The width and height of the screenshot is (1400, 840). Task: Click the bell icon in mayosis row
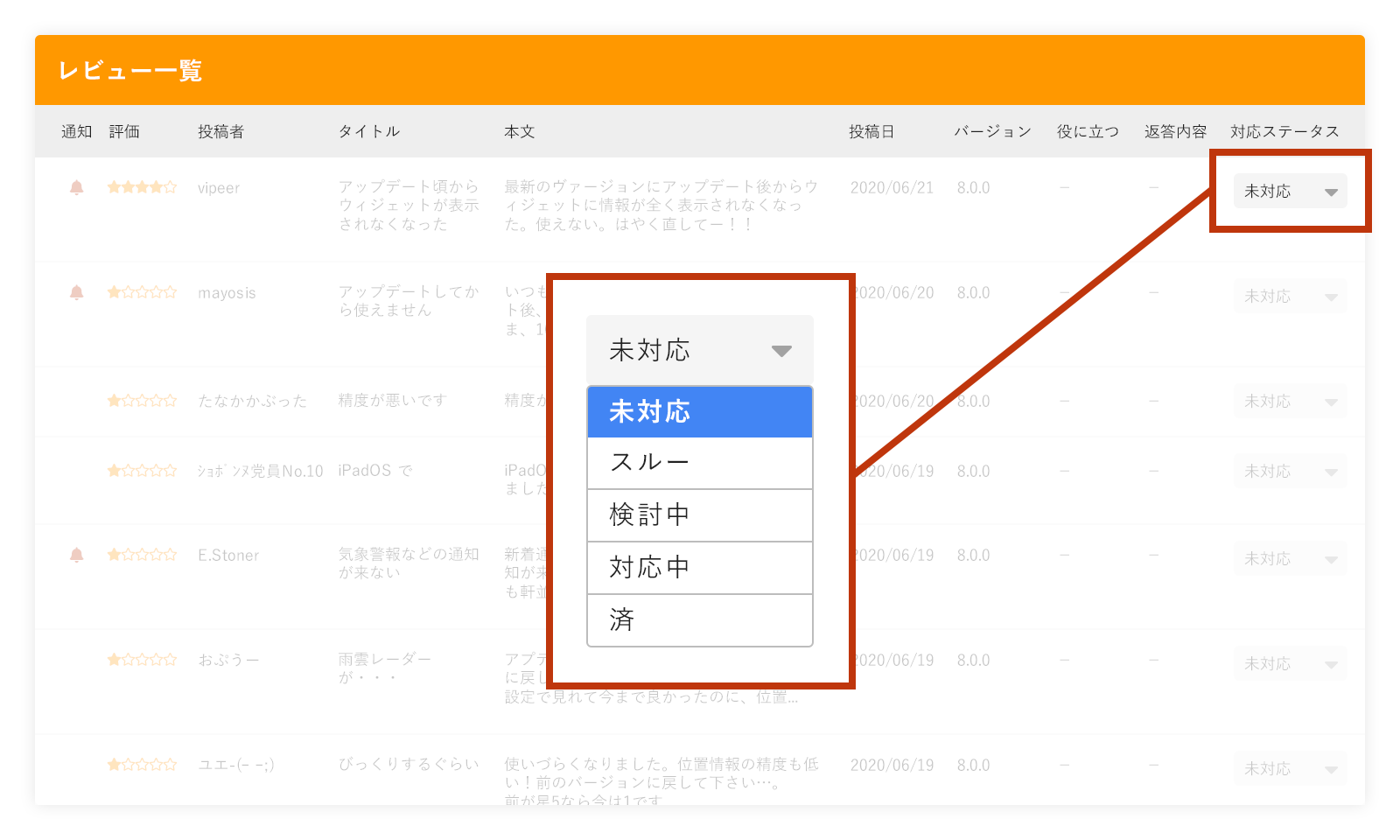coord(77,292)
